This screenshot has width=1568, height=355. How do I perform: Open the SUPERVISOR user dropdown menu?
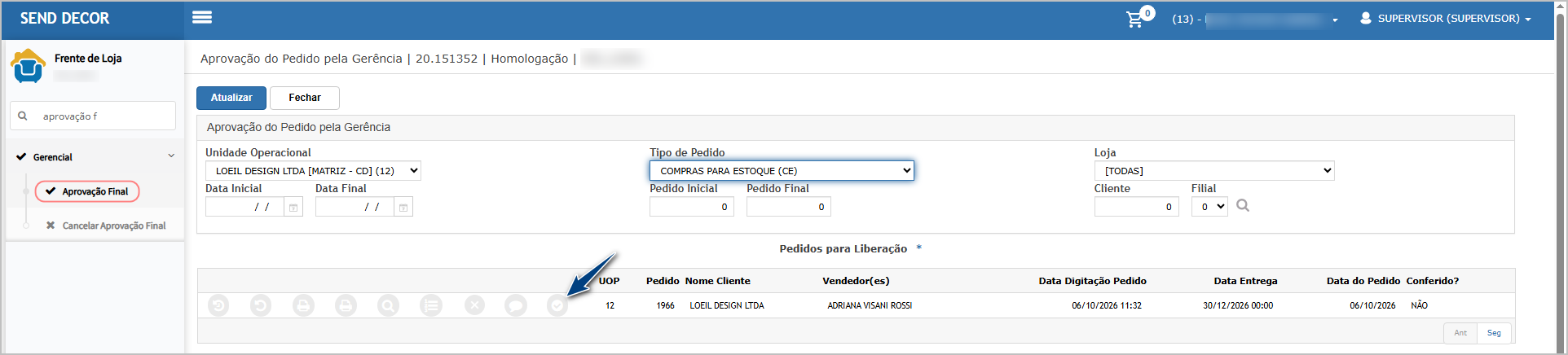1446,18
